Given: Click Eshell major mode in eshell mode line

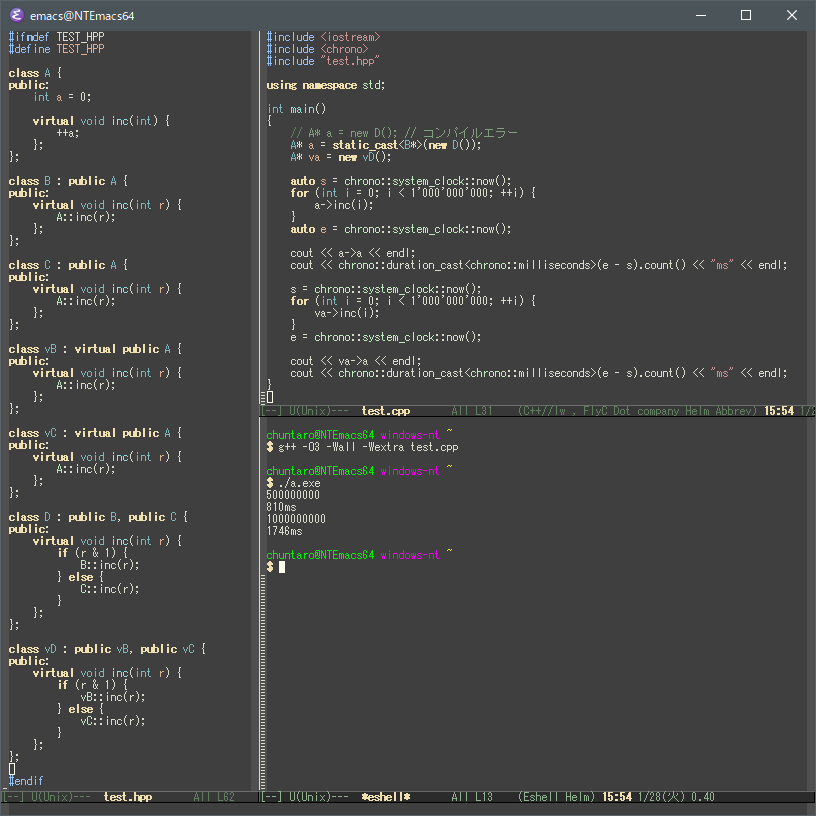Looking at the screenshot, I should (541, 797).
